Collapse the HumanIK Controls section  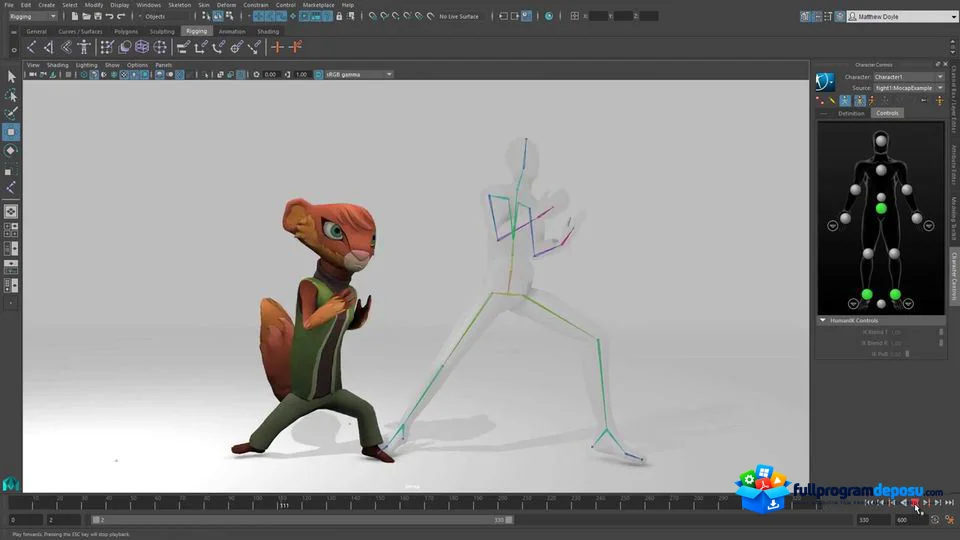click(823, 320)
